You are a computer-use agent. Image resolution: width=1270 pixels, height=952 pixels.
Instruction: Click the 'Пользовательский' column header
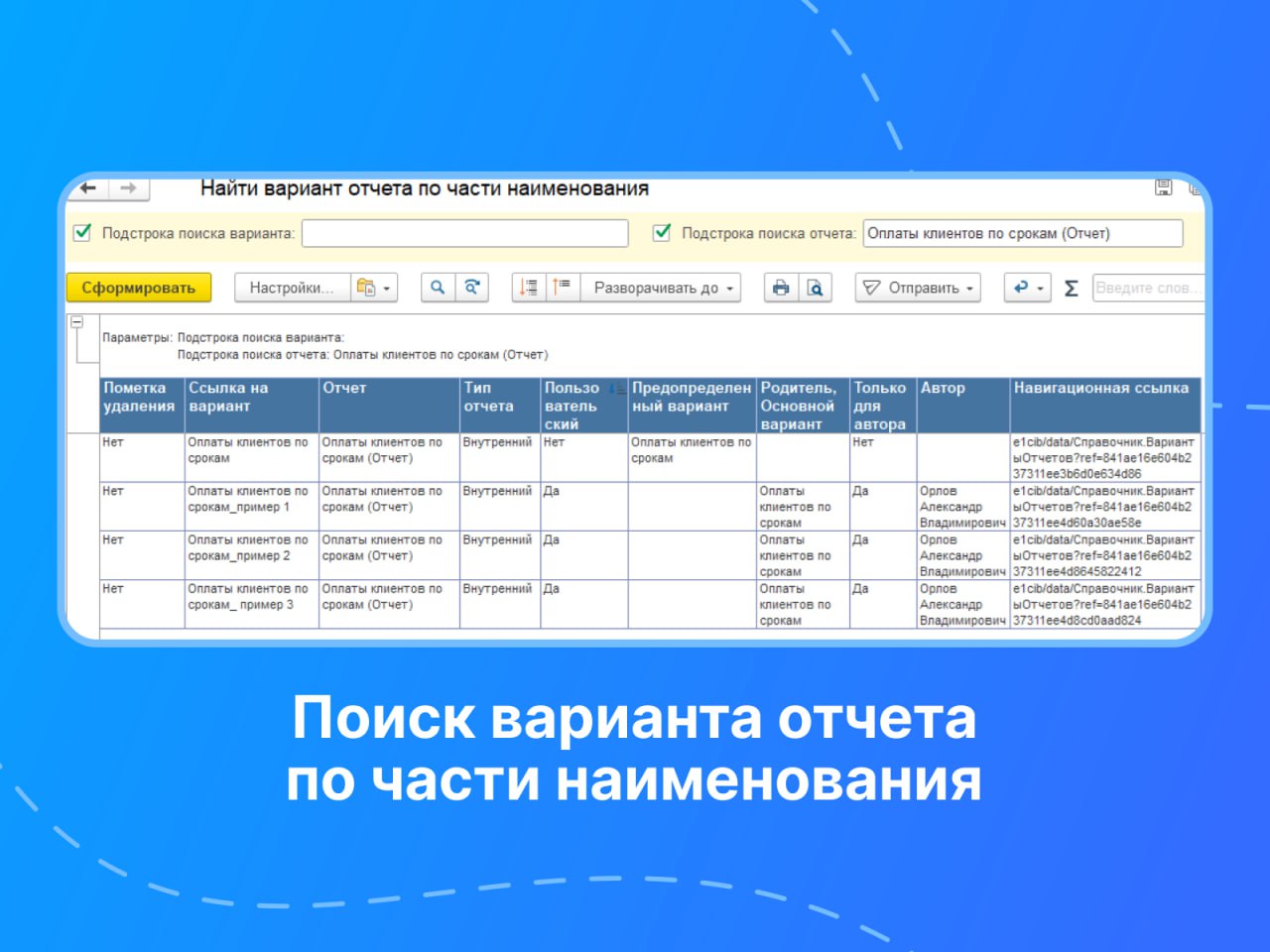tap(573, 406)
